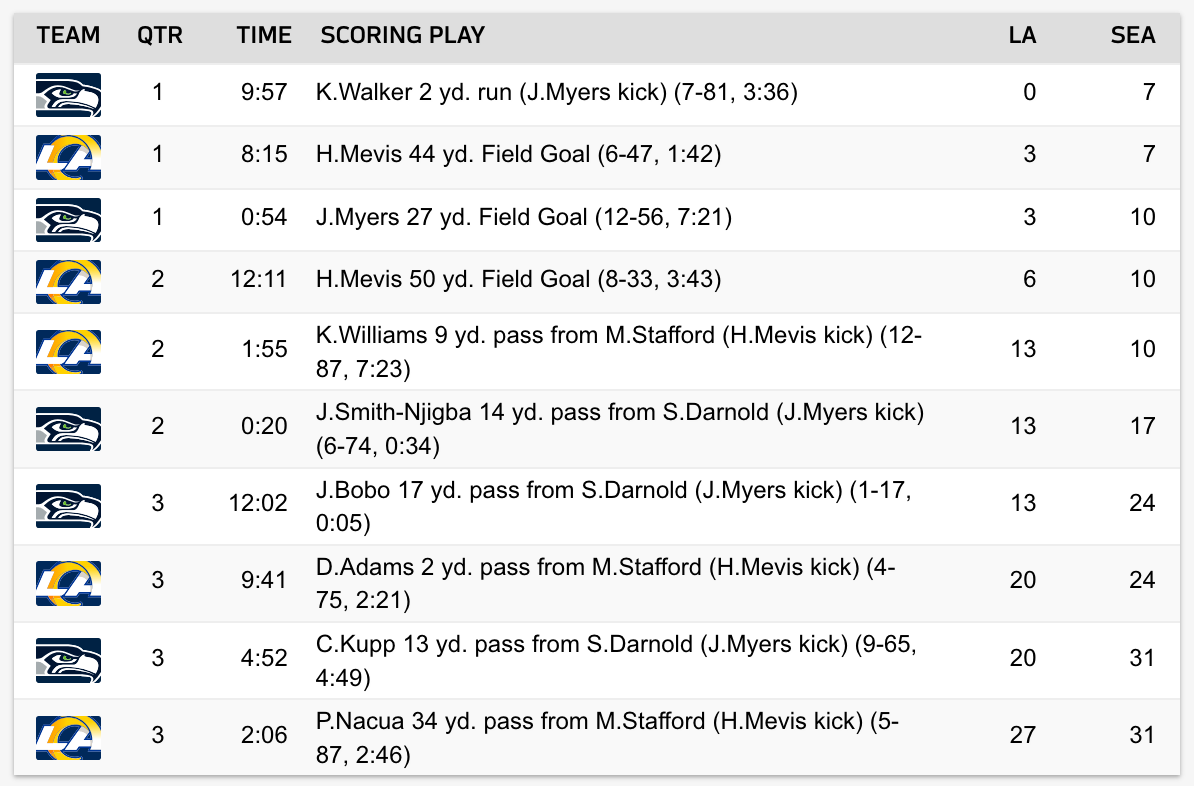1194x786 pixels.
Task: Click the SCORING PLAY column header
Action: (x=402, y=35)
